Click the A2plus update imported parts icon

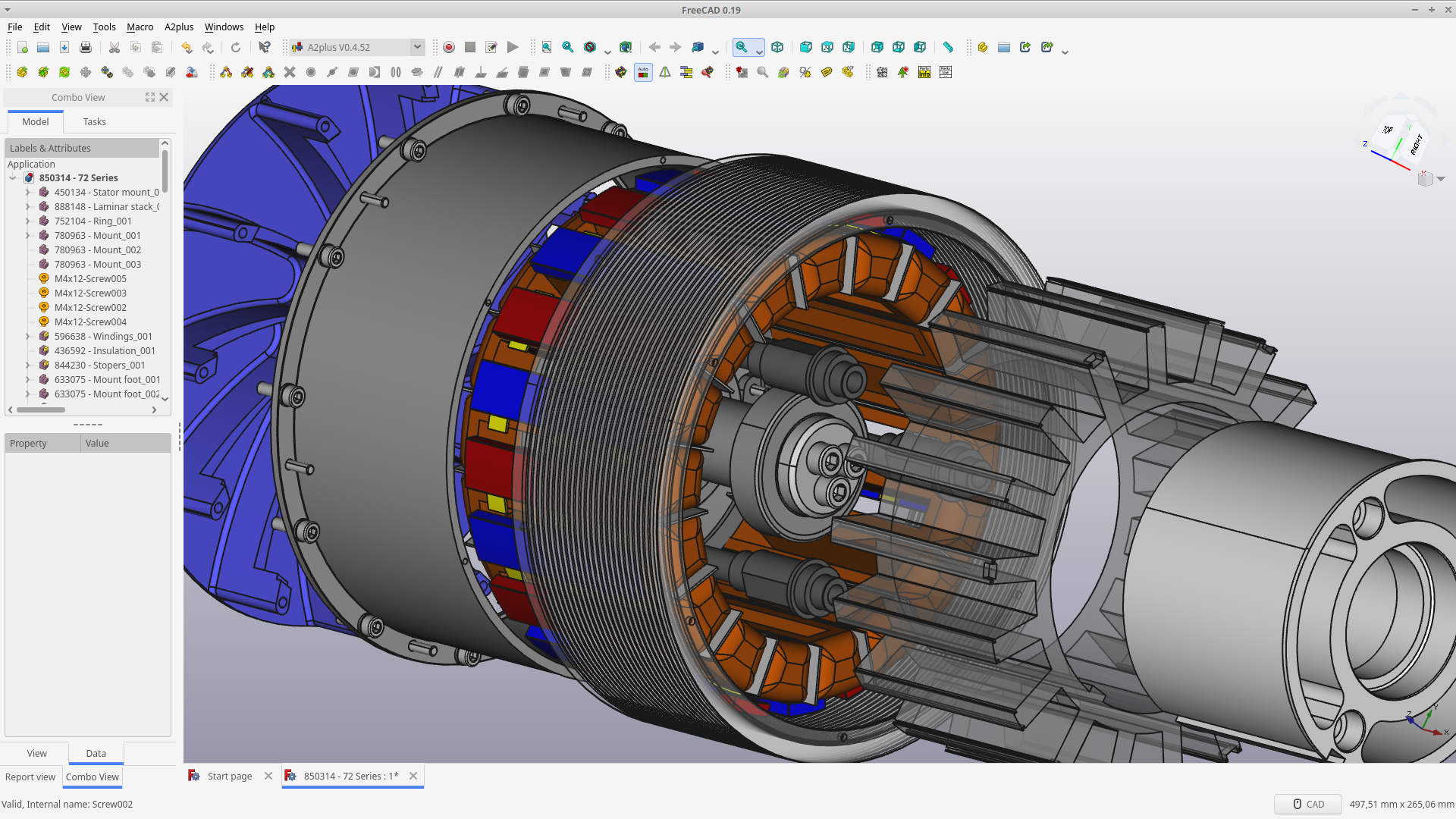[x=64, y=72]
